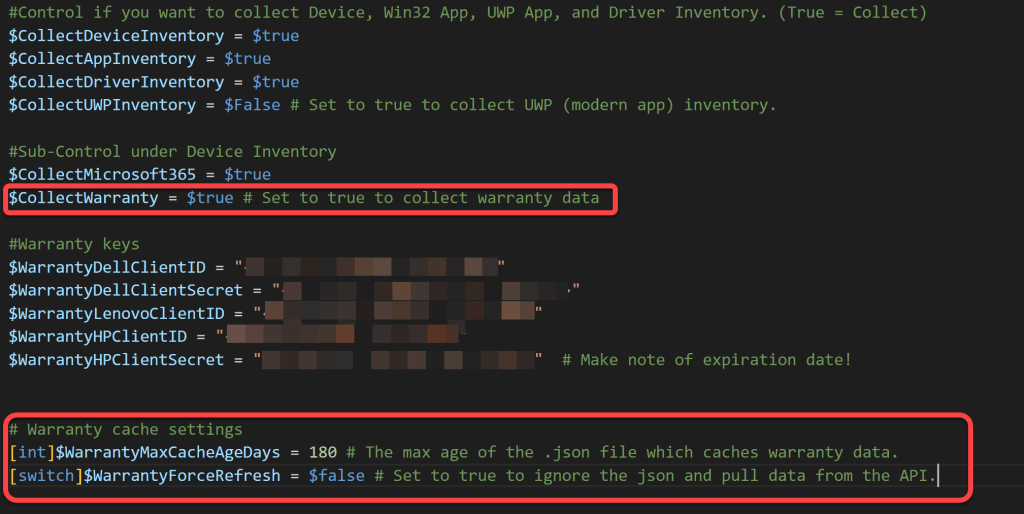Click the blurred $WarrantyDellClientID value

[x=370, y=267]
